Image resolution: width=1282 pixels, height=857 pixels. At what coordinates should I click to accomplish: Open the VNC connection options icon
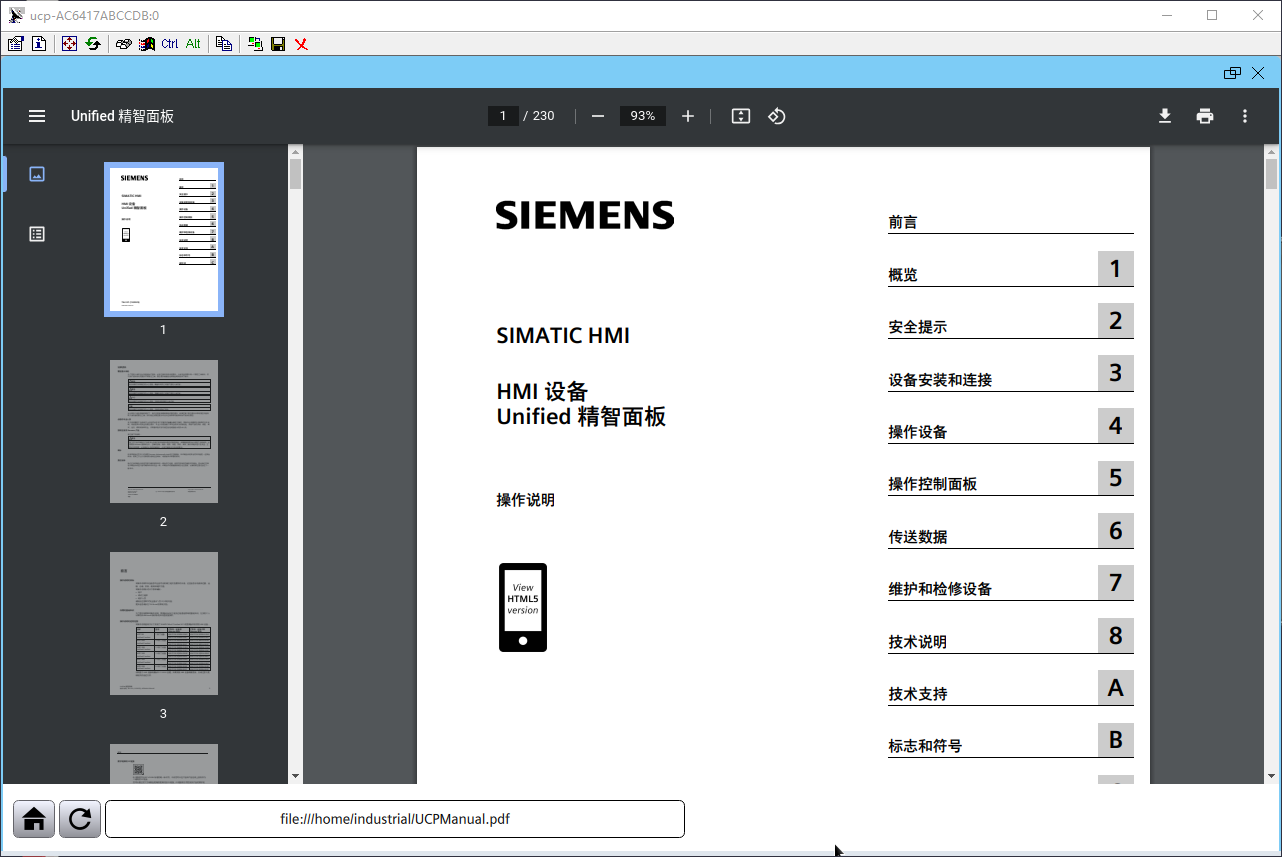(x=16, y=44)
